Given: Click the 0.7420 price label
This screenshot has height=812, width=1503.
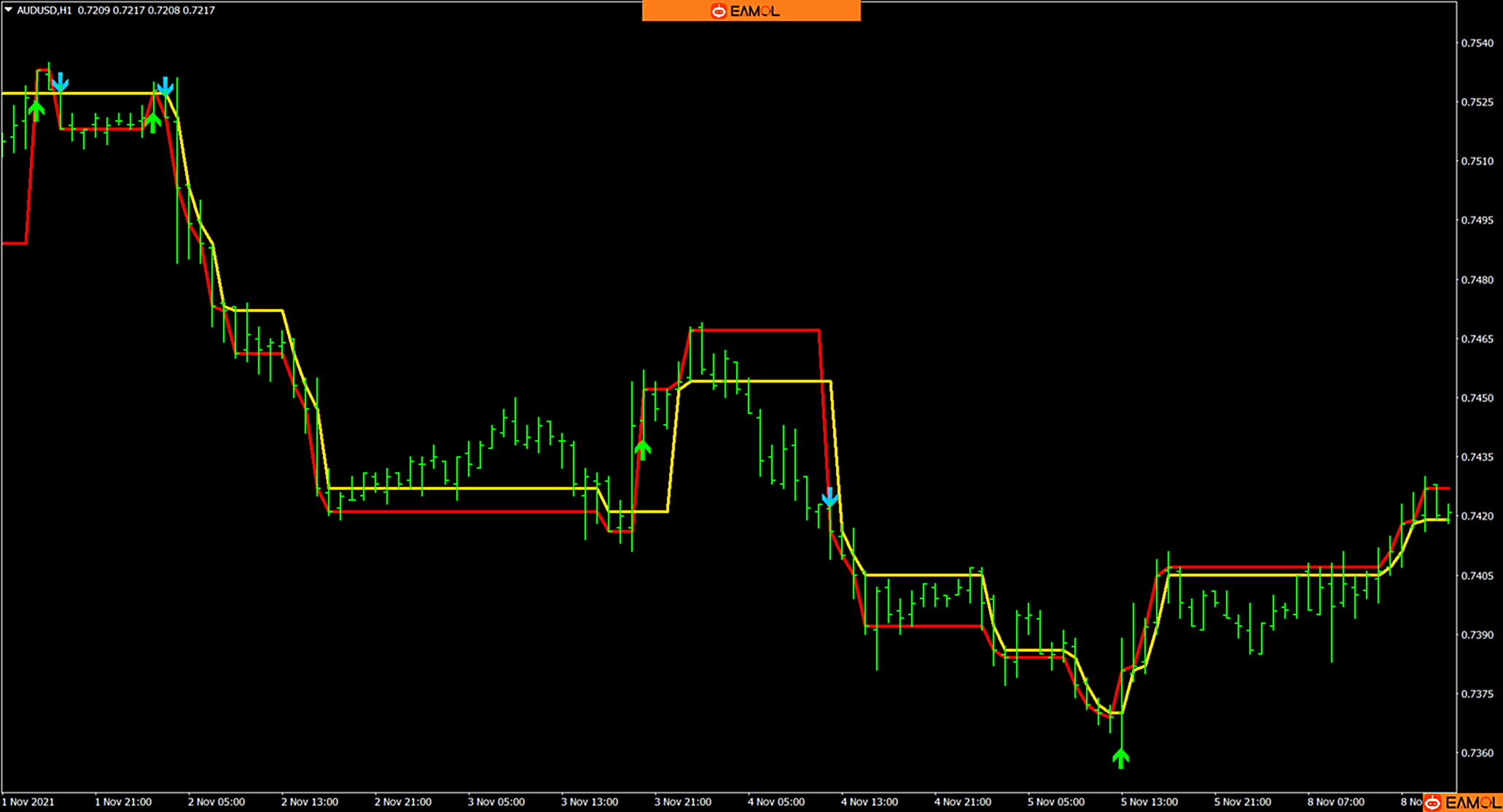Looking at the screenshot, I should click(x=1477, y=516).
